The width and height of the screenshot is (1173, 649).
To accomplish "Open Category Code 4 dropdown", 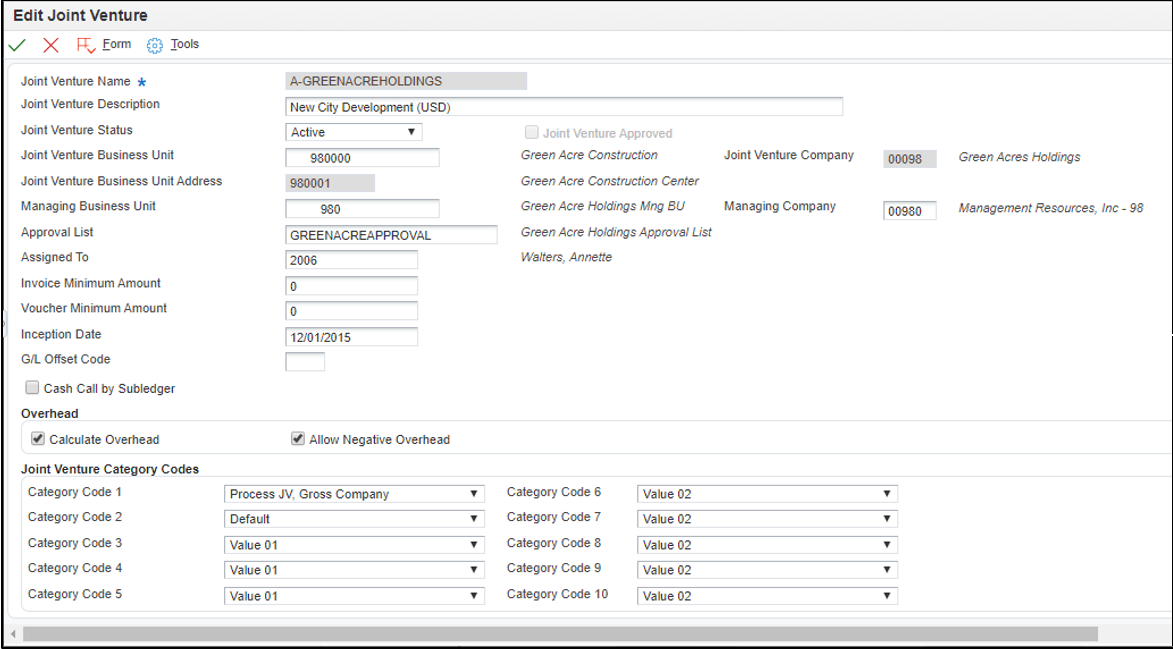I will [355, 570].
